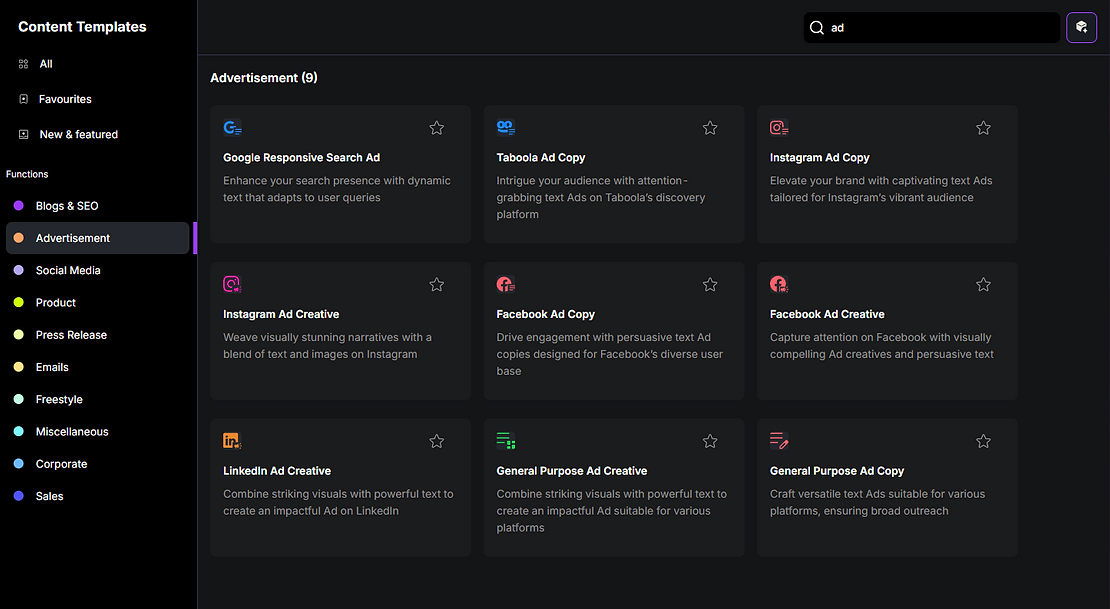This screenshot has width=1110, height=609.
Task: Open the Sales category
Action: (x=98, y=496)
